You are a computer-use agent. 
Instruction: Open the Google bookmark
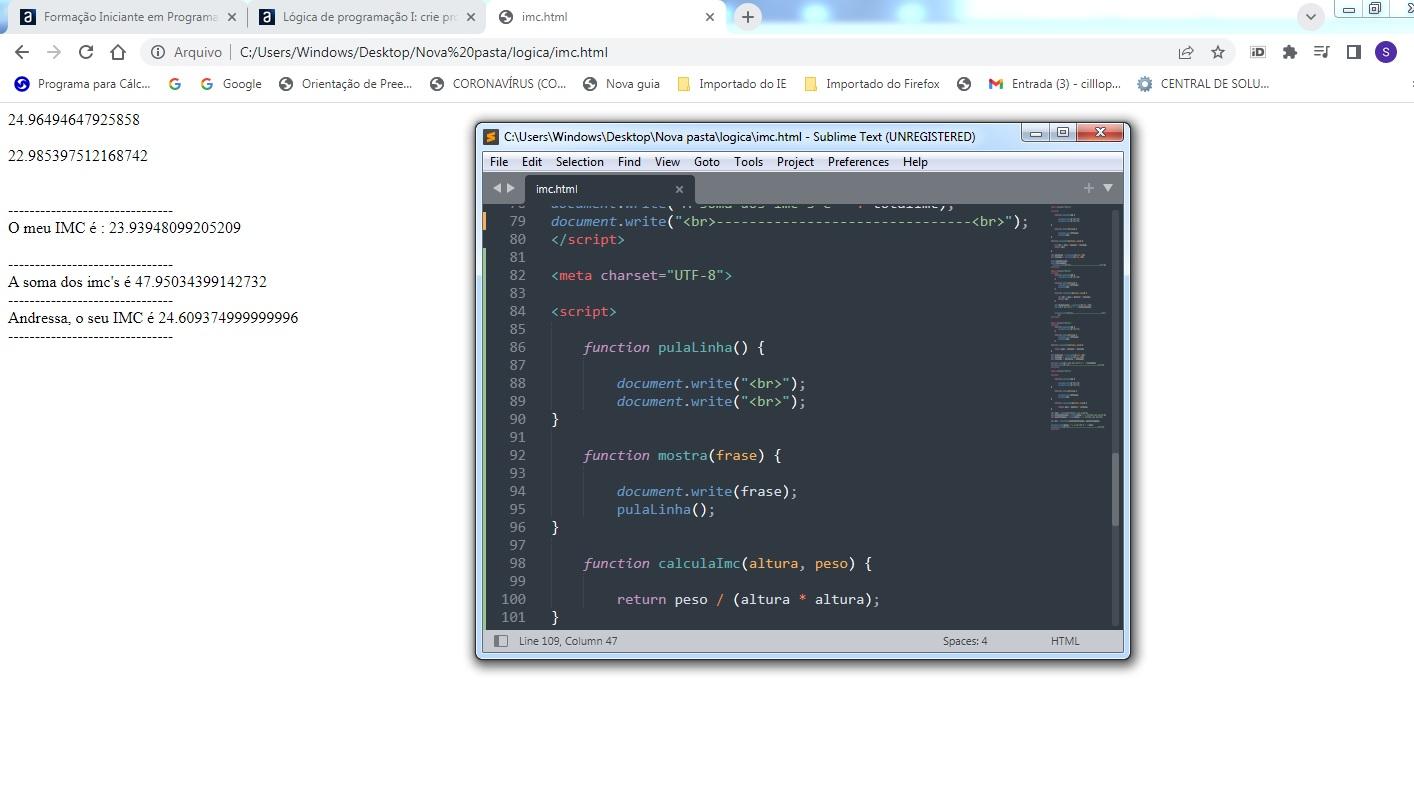click(231, 84)
